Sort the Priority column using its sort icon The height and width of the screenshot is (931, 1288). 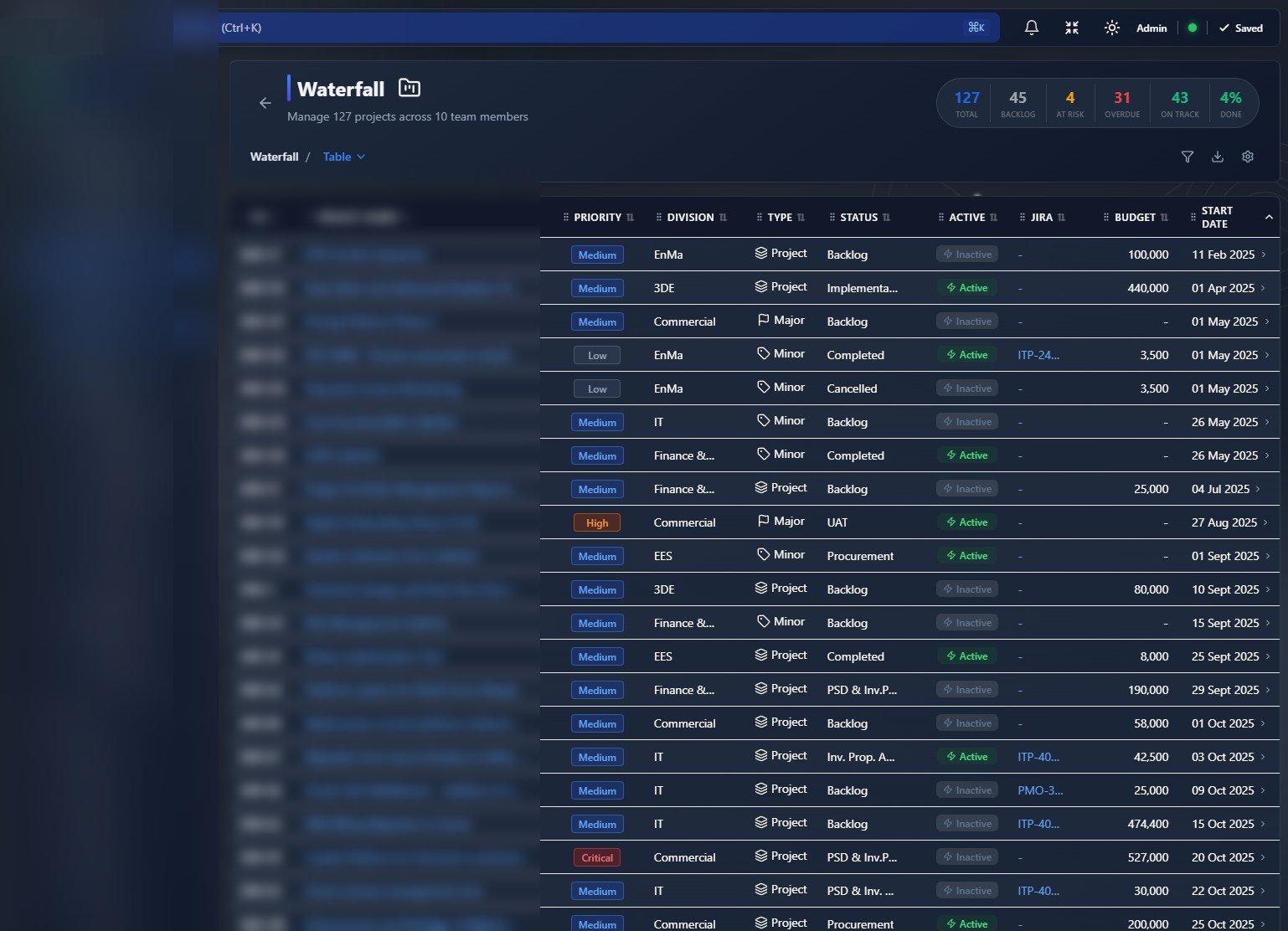[629, 217]
